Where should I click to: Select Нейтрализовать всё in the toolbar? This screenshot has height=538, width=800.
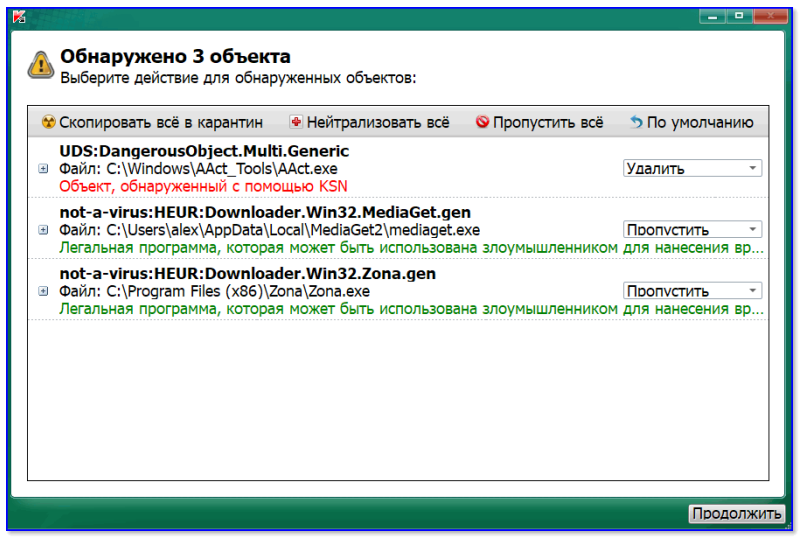378,123
